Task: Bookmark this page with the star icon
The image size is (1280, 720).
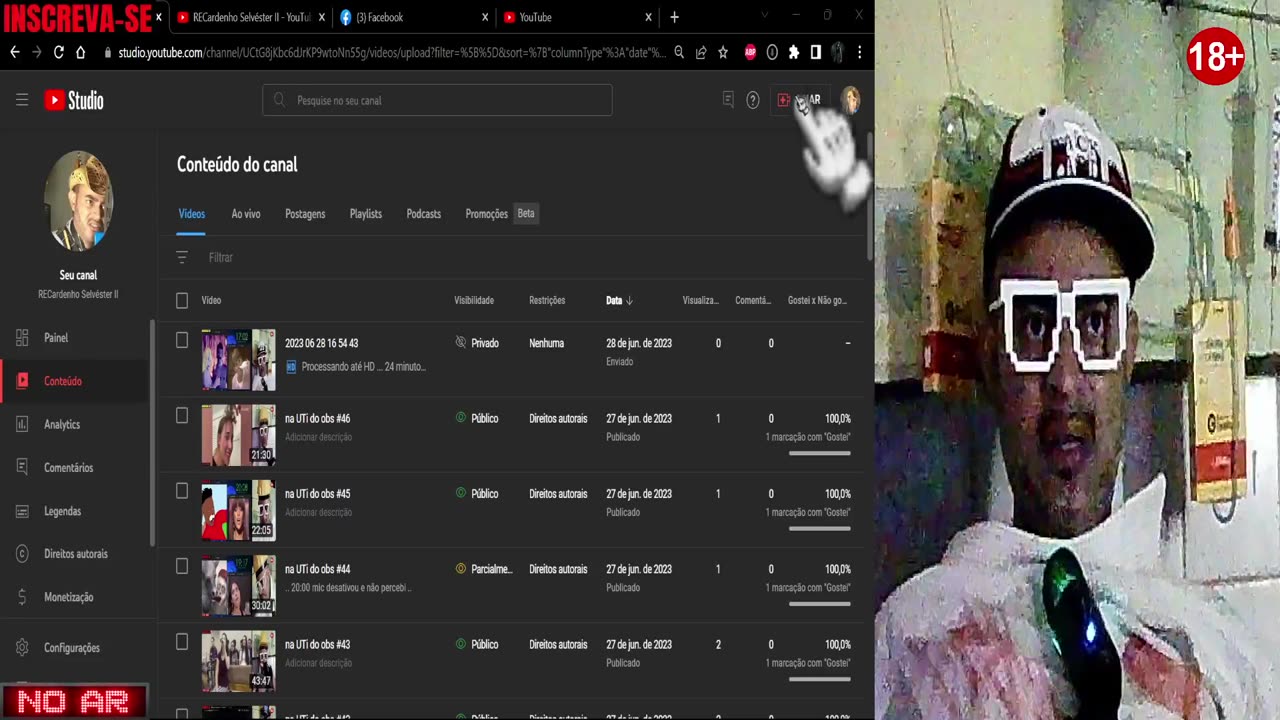Action: [x=723, y=52]
